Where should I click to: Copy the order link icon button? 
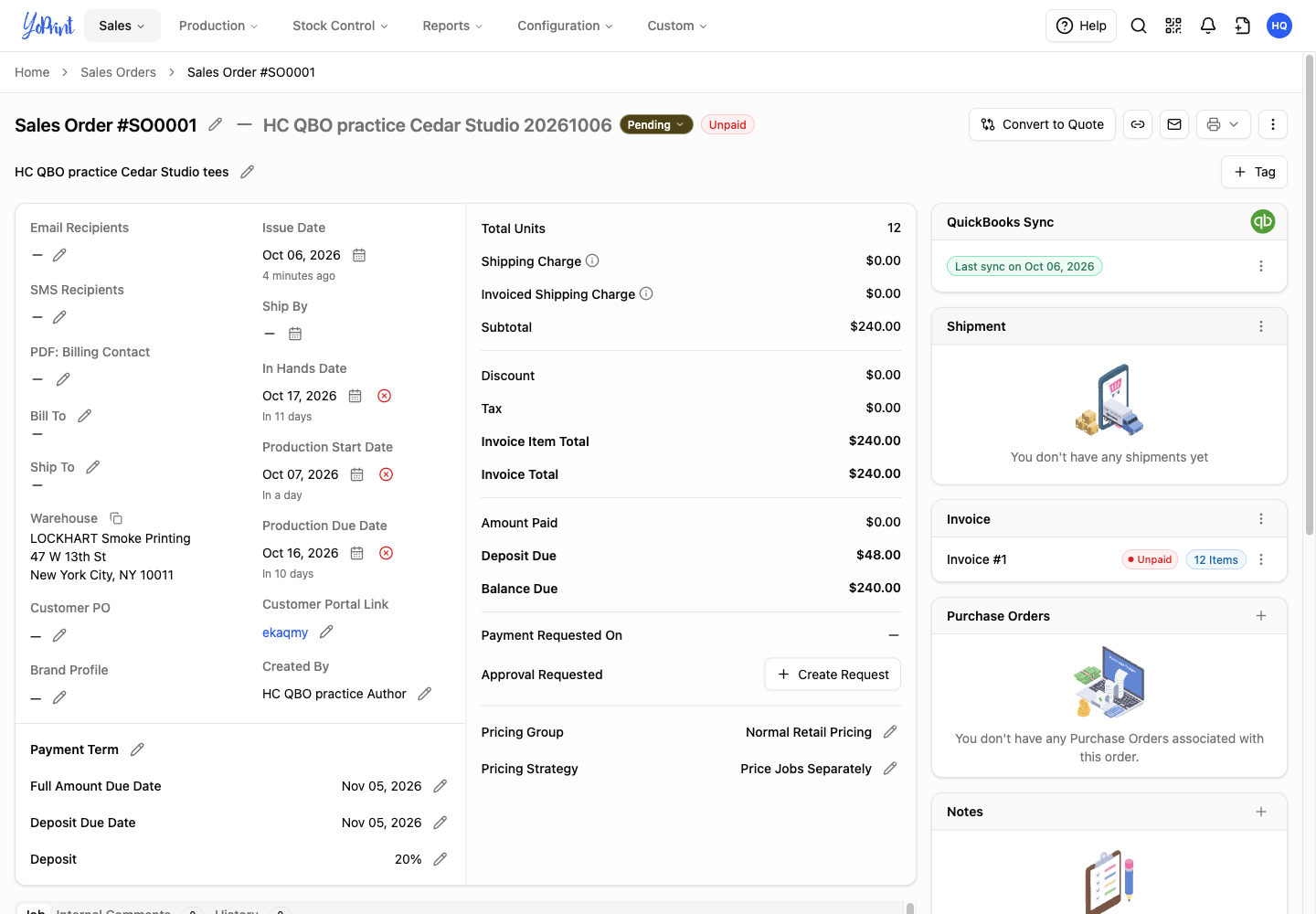click(x=1138, y=124)
